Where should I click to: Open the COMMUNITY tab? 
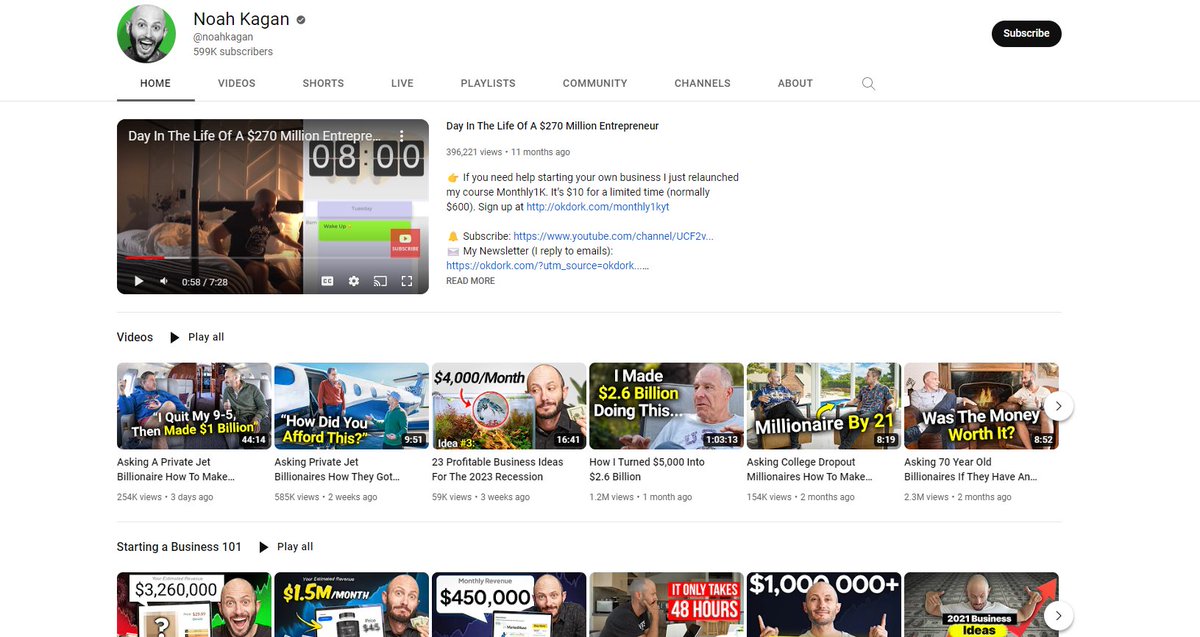coord(594,83)
